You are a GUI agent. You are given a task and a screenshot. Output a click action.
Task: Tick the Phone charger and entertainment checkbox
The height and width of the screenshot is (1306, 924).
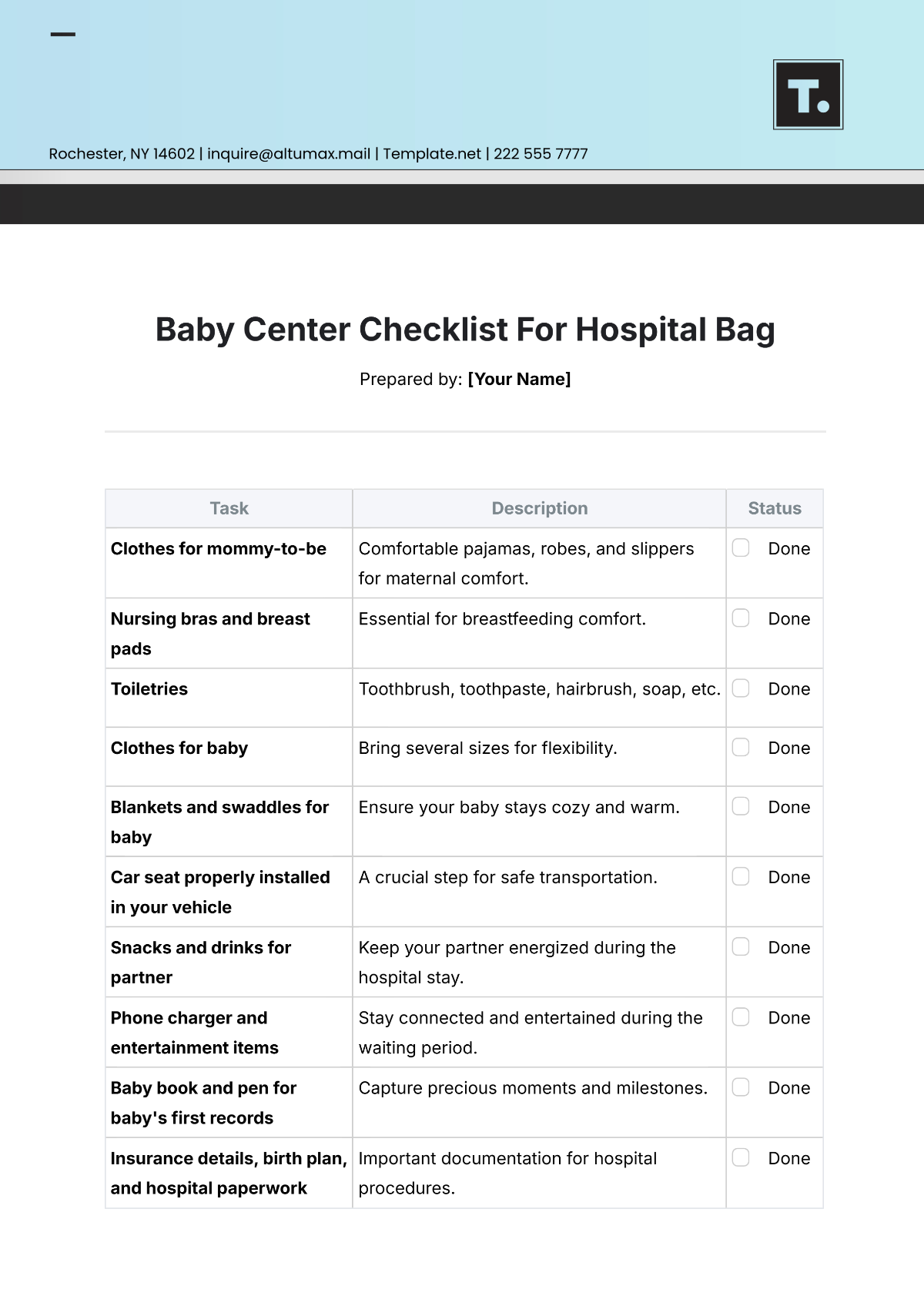pos(741,1016)
